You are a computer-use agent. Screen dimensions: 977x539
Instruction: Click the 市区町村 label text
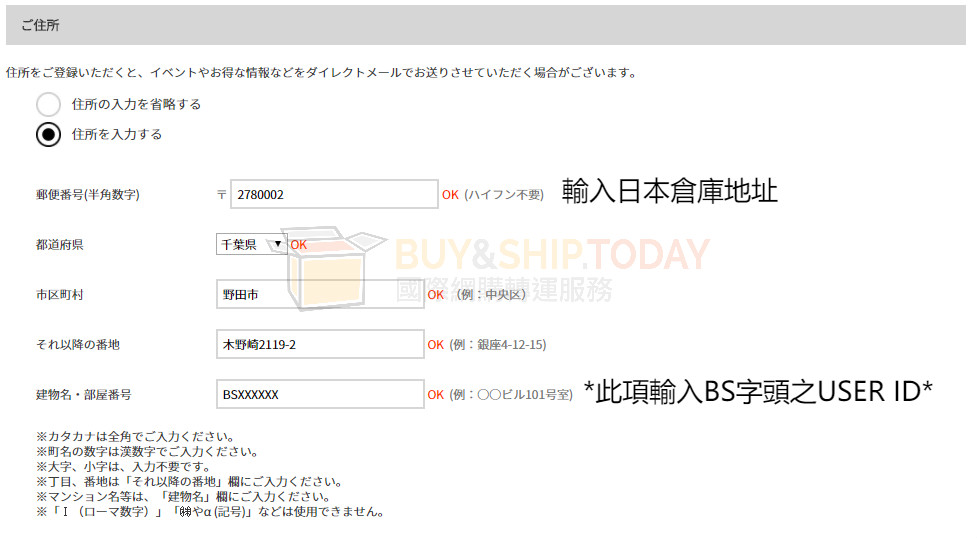(x=59, y=295)
